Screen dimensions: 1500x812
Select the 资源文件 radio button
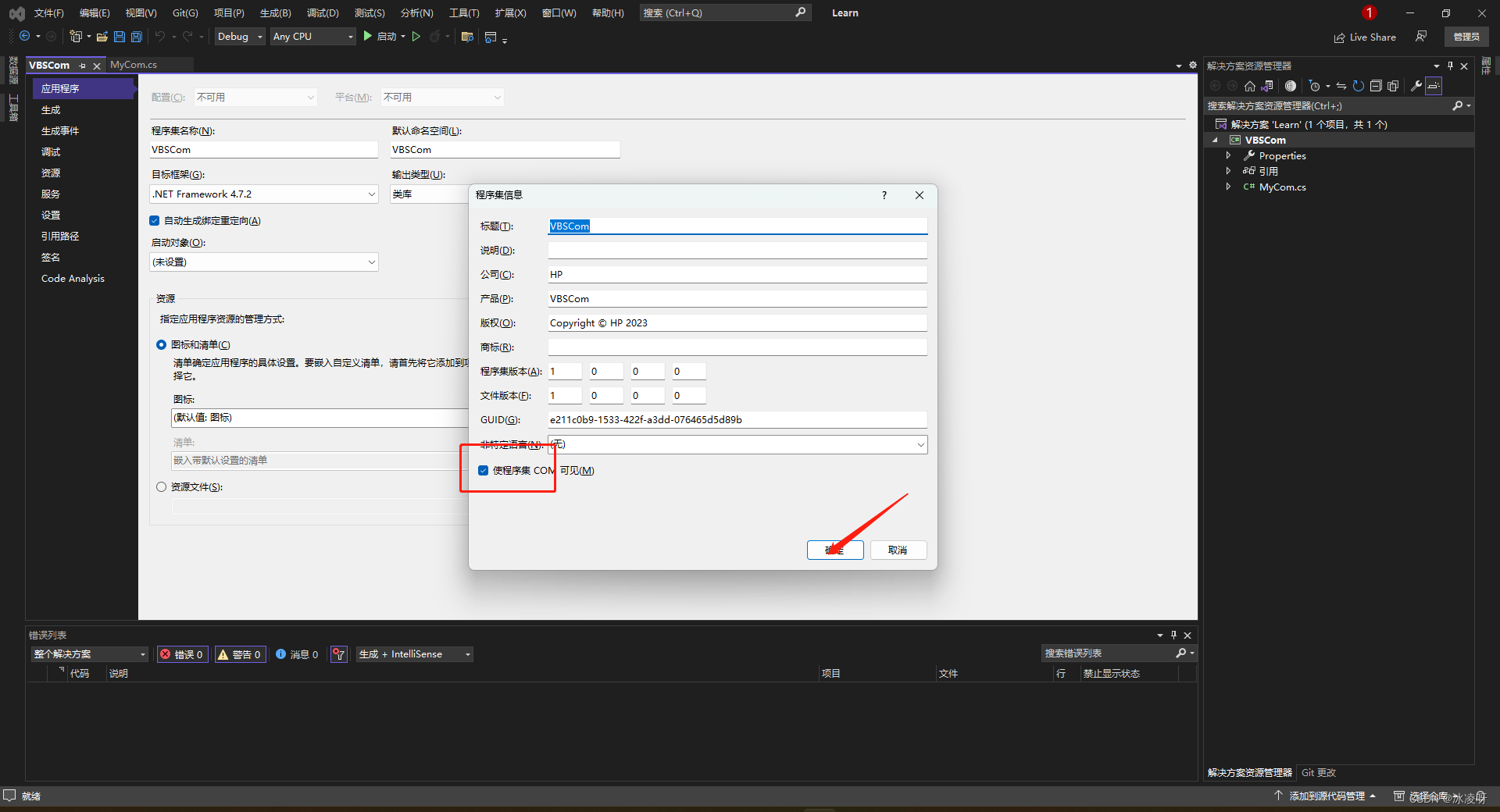point(161,486)
